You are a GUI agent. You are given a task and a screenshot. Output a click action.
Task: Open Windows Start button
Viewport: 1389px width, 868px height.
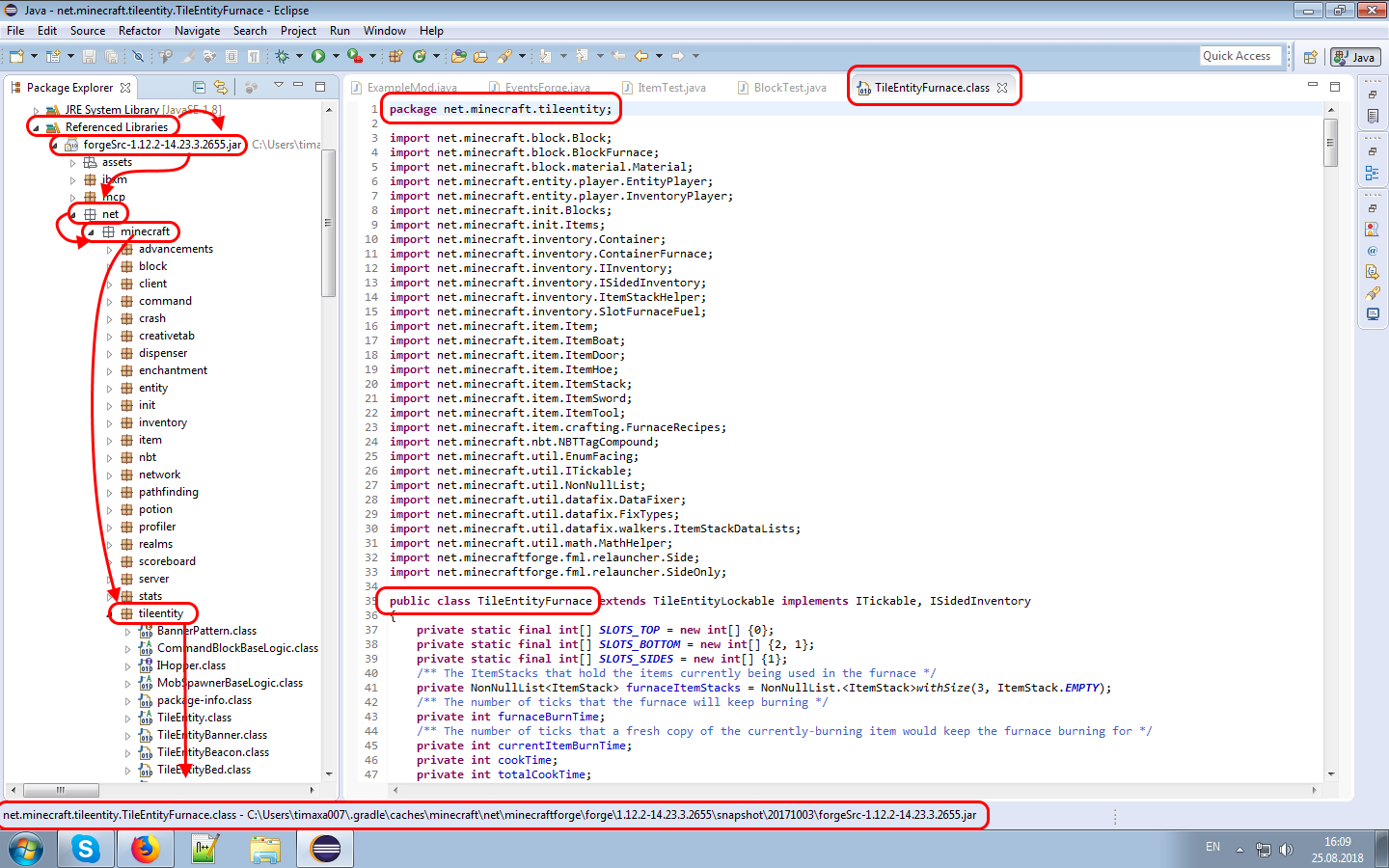point(25,850)
